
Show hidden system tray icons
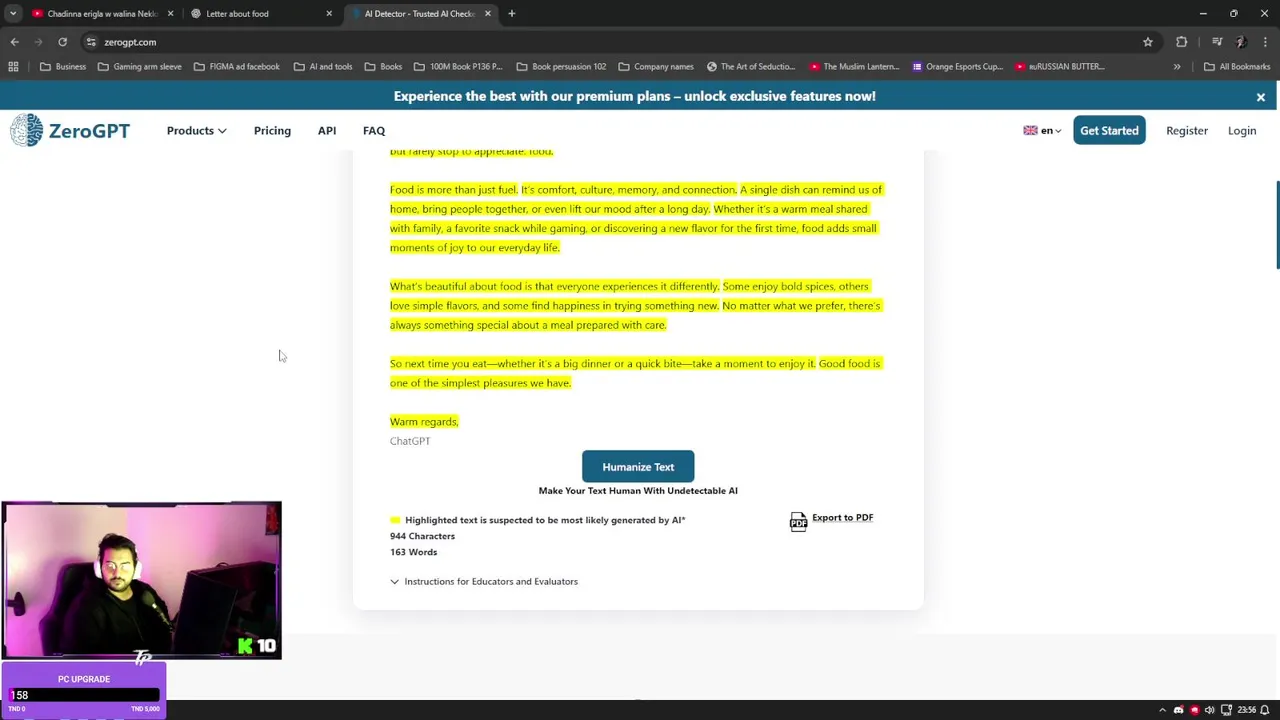(1162, 710)
